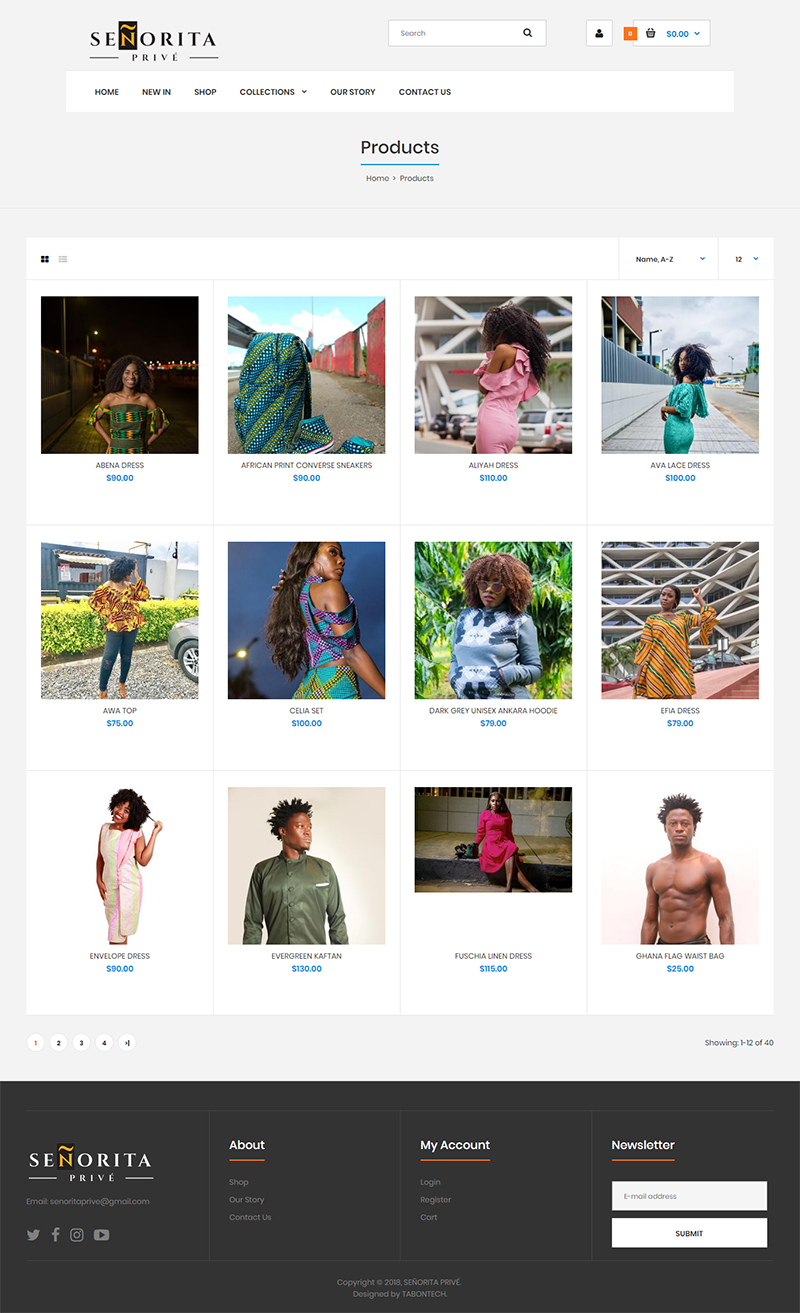Image resolution: width=800 pixels, height=1313 pixels.
Task: Open the New In menu item
Action: click(x=156, y=92)
